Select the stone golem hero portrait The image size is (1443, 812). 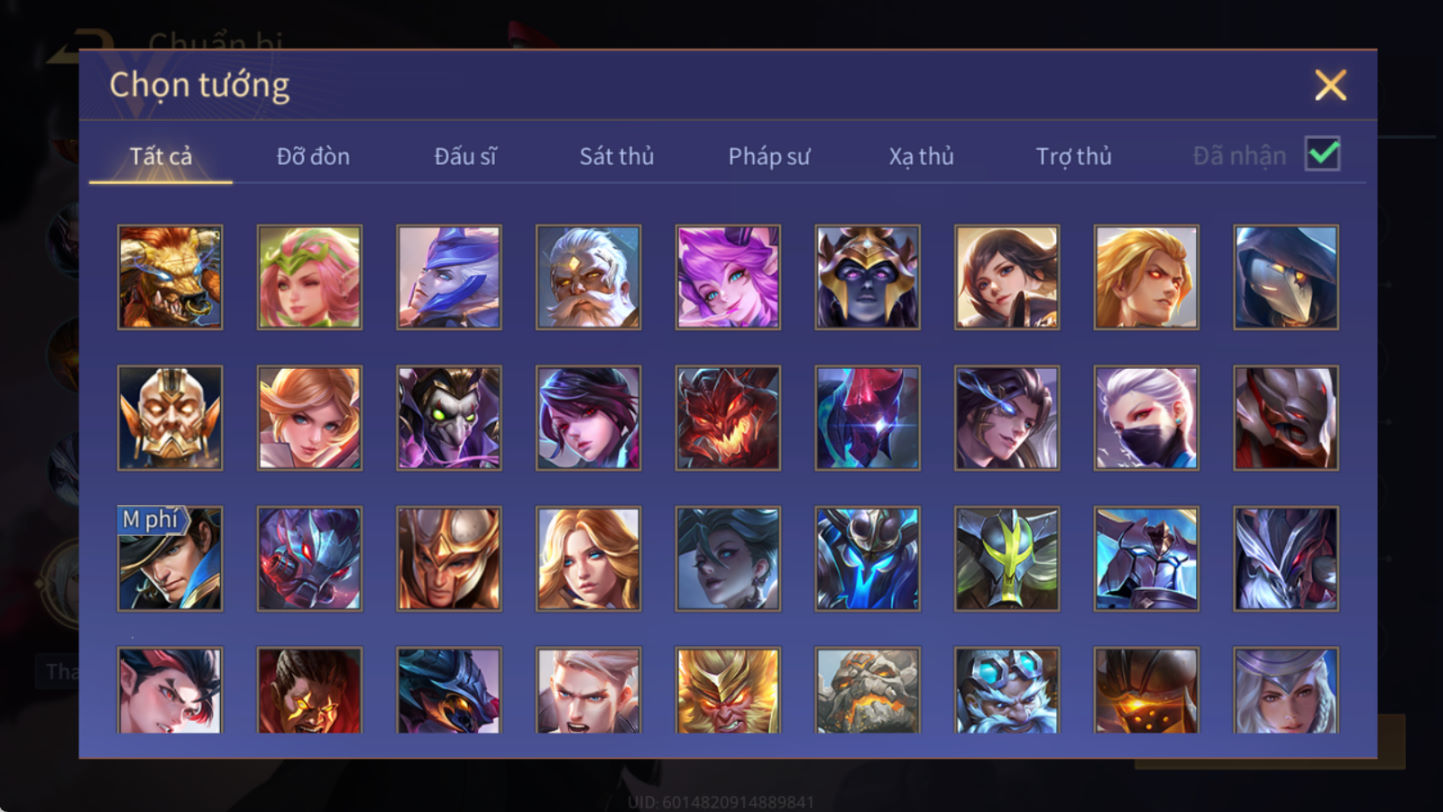(867, 690)
